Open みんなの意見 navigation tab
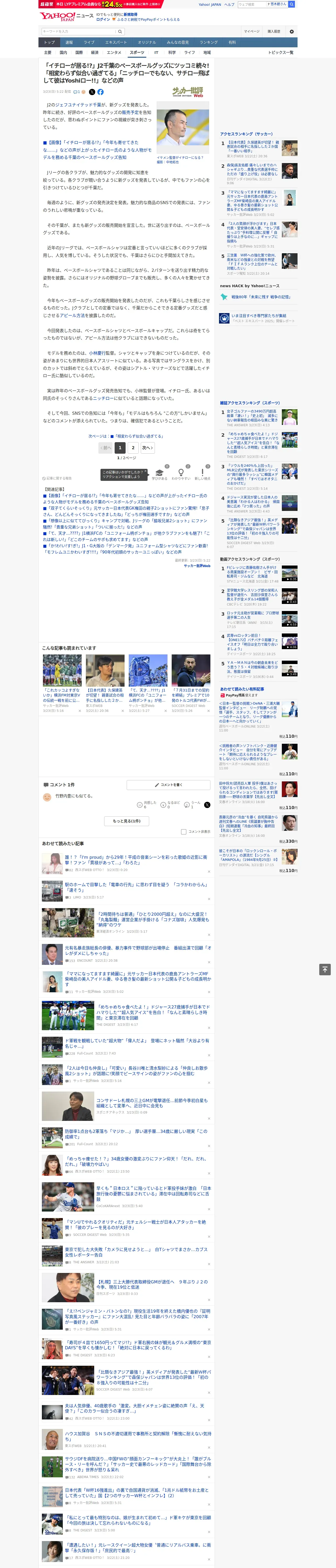336x1568 pixels. 177,43
